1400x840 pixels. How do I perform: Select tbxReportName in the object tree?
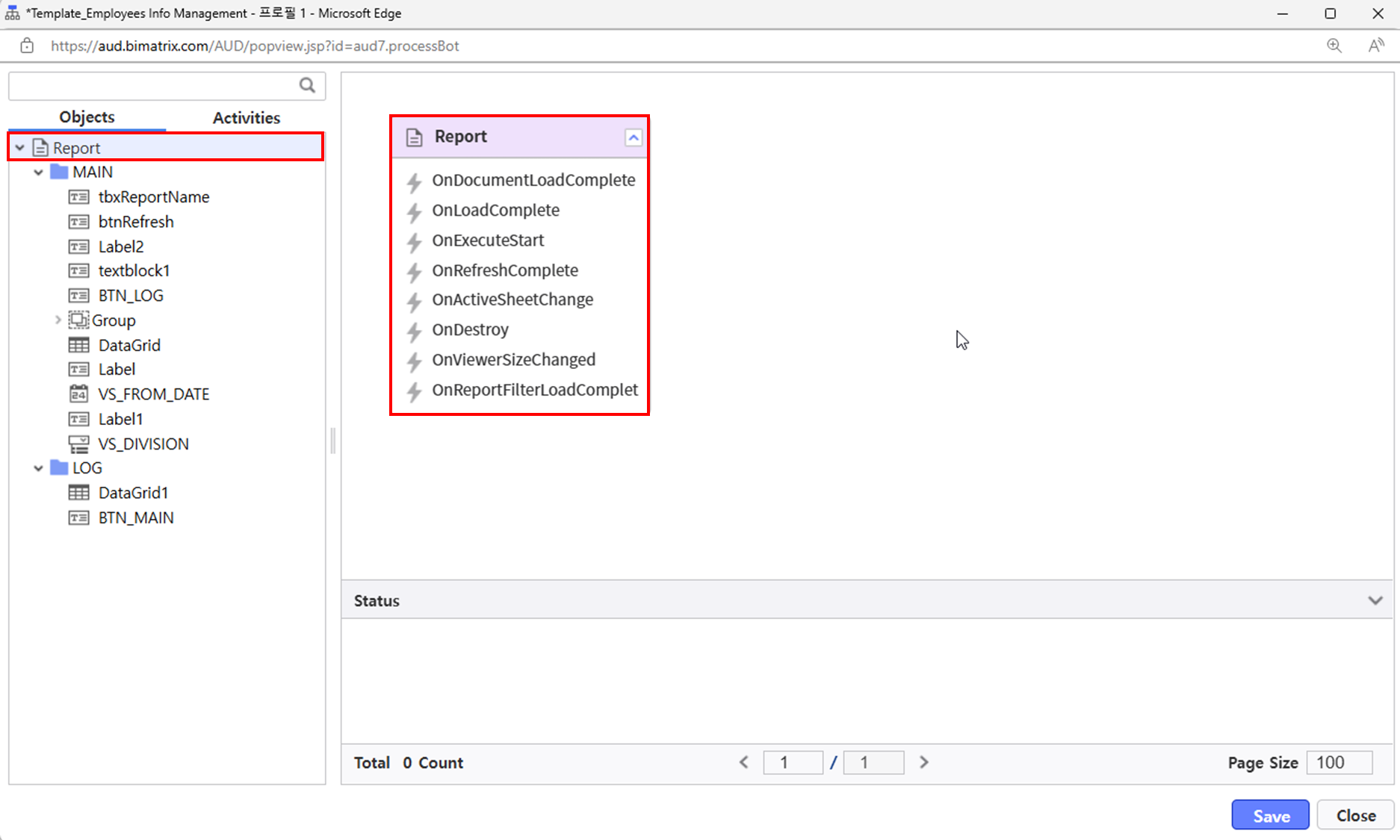[154, 197]
